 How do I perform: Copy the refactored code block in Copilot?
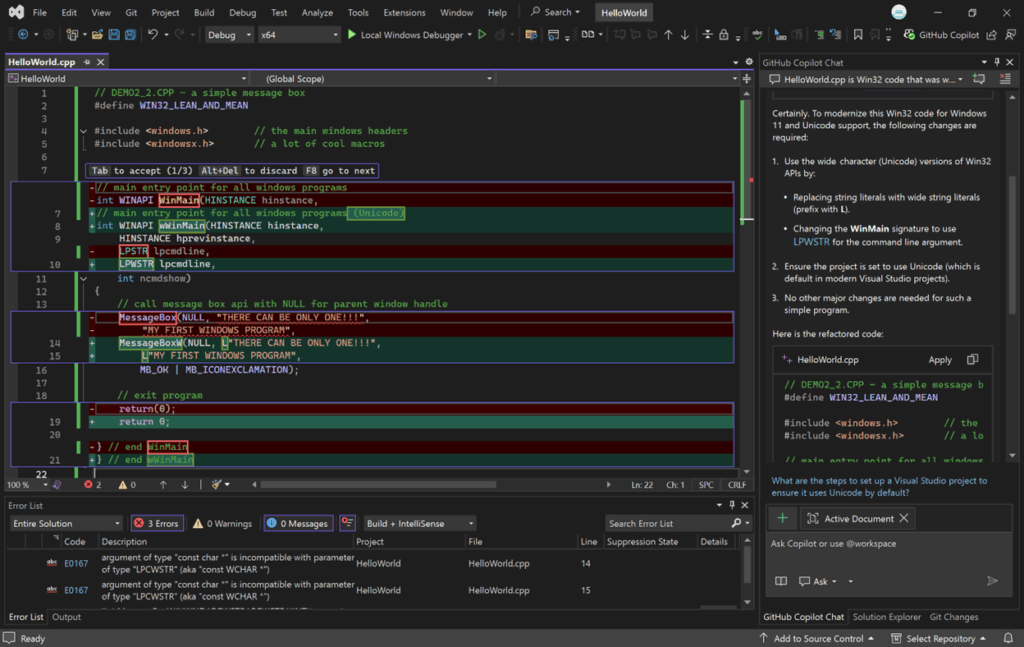point(972,360)
